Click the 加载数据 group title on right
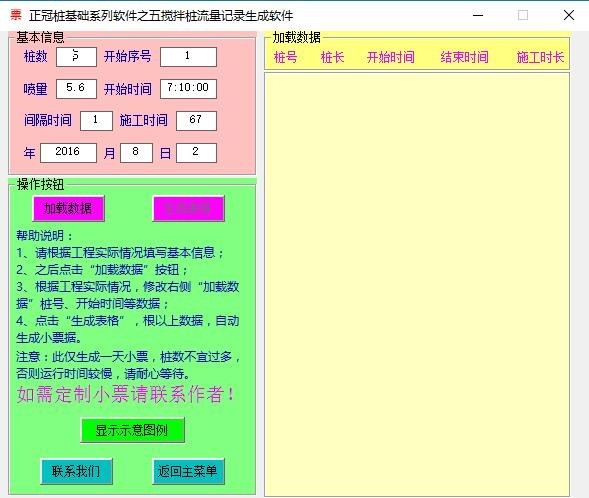Screen dimensions: 589x498 (x=296, y=38)
